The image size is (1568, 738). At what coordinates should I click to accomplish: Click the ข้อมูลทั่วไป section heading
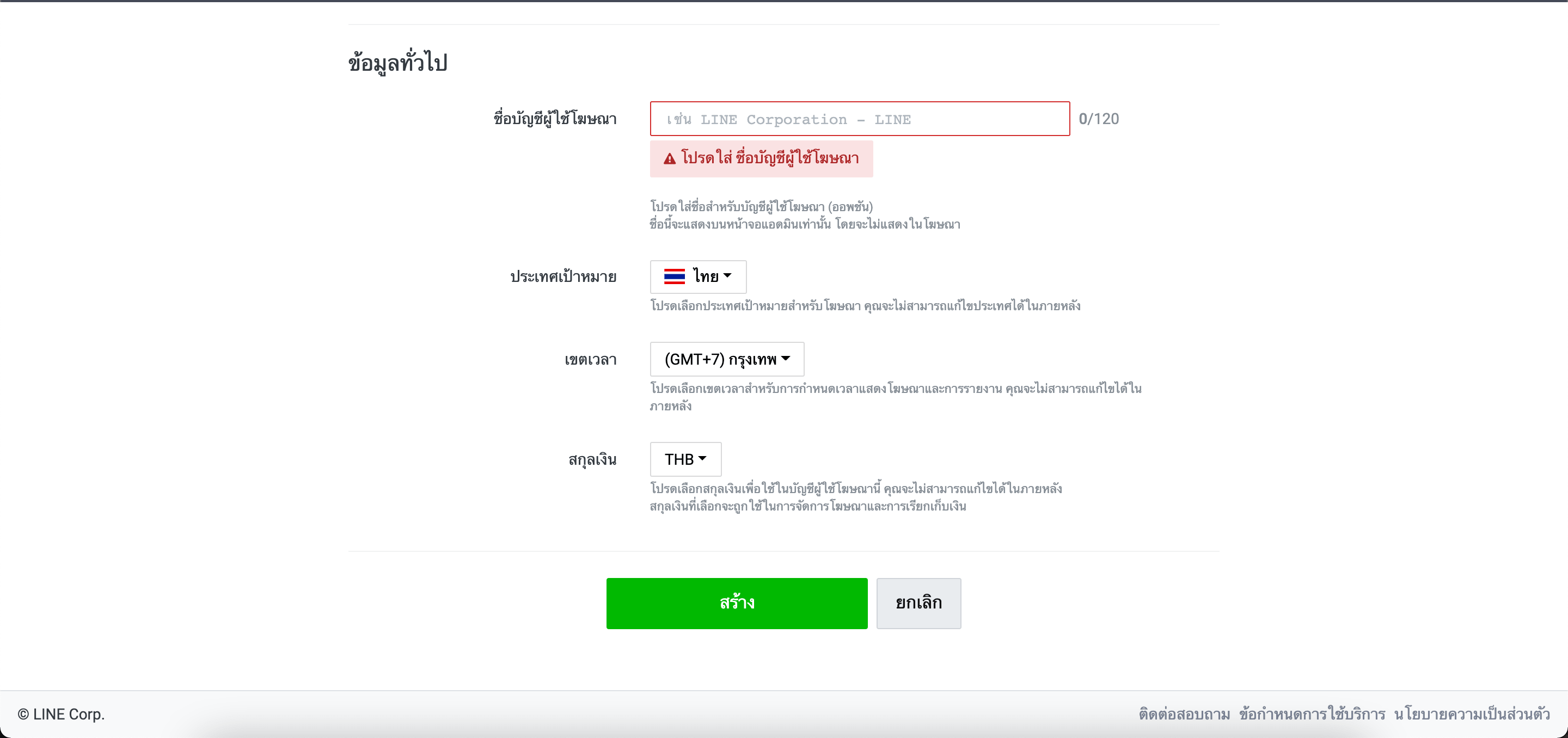click(398, 63)
